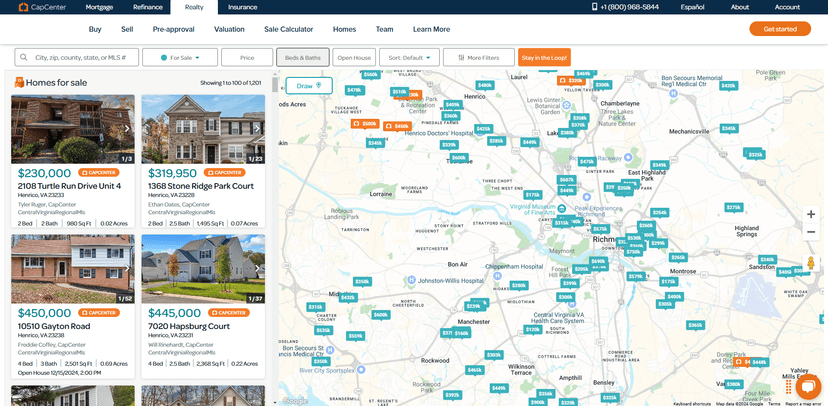Open the Beds & Baths filter
The height and width of the screenshot is (406, 828).
pyautogui.click(x=303, y=58)
